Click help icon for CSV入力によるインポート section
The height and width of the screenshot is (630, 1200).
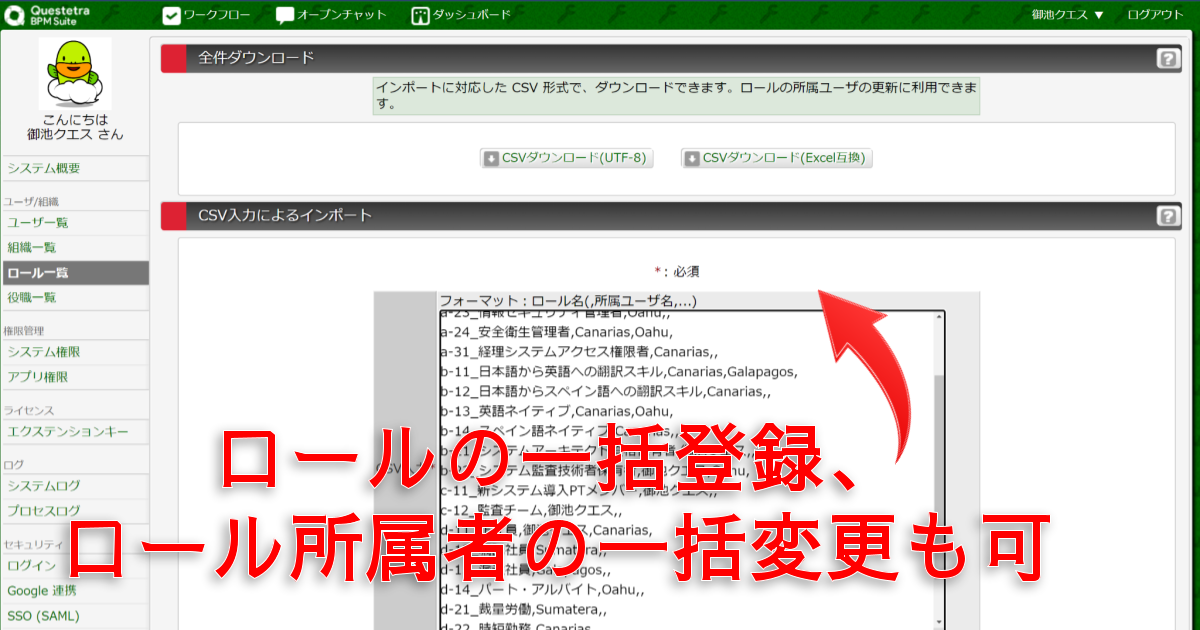[x=1167, y=216]
